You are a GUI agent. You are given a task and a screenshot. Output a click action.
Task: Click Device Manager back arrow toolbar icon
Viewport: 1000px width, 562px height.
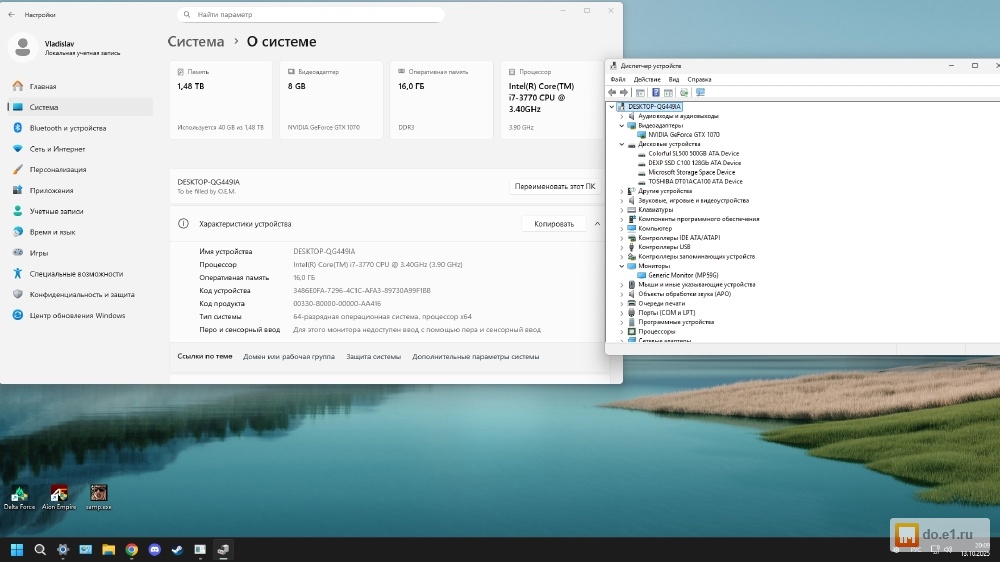click(612, 93)
